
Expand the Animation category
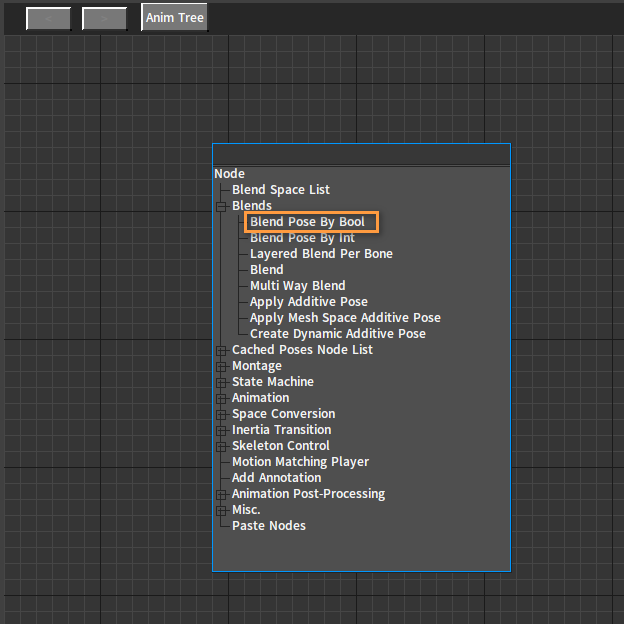pos(221,398)
